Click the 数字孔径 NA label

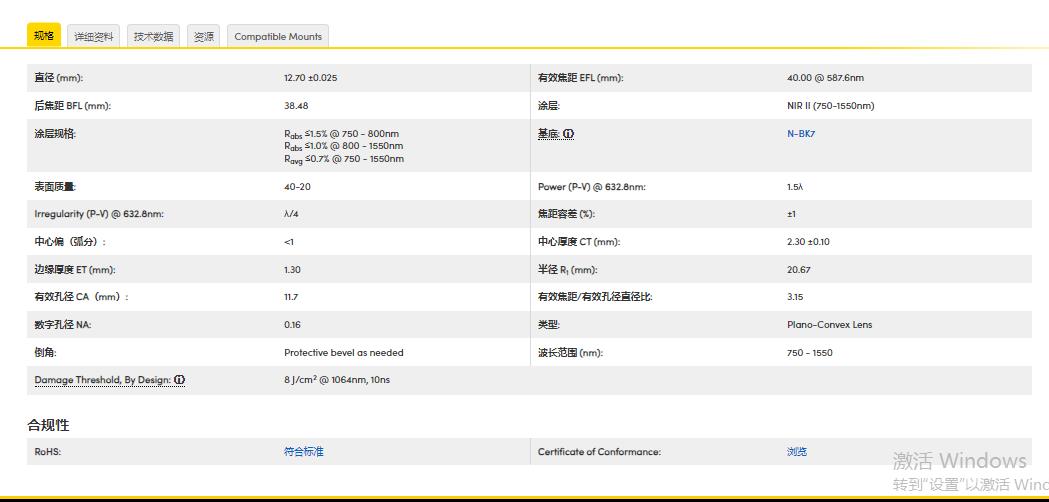pos(63,325)
